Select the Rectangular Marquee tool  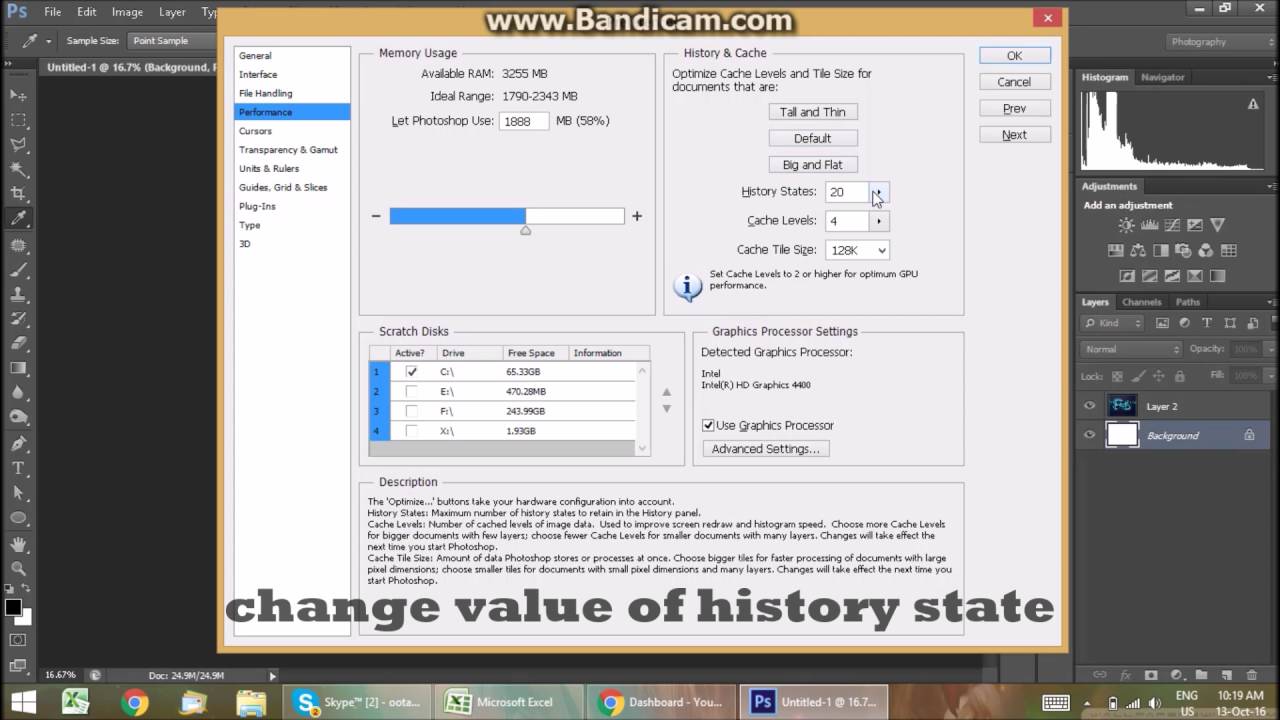18,120
